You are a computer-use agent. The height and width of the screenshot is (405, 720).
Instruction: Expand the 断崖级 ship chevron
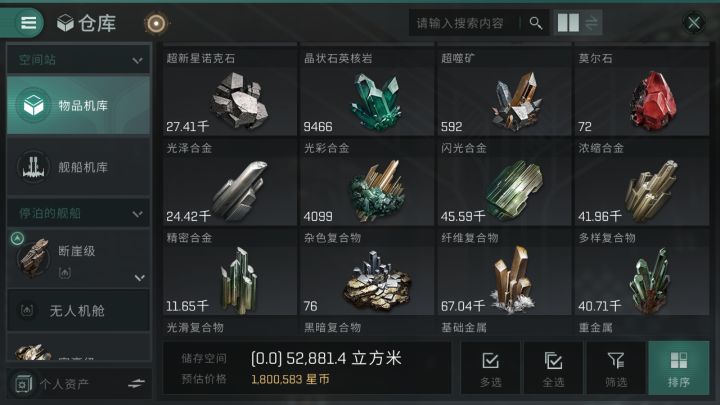140,278
